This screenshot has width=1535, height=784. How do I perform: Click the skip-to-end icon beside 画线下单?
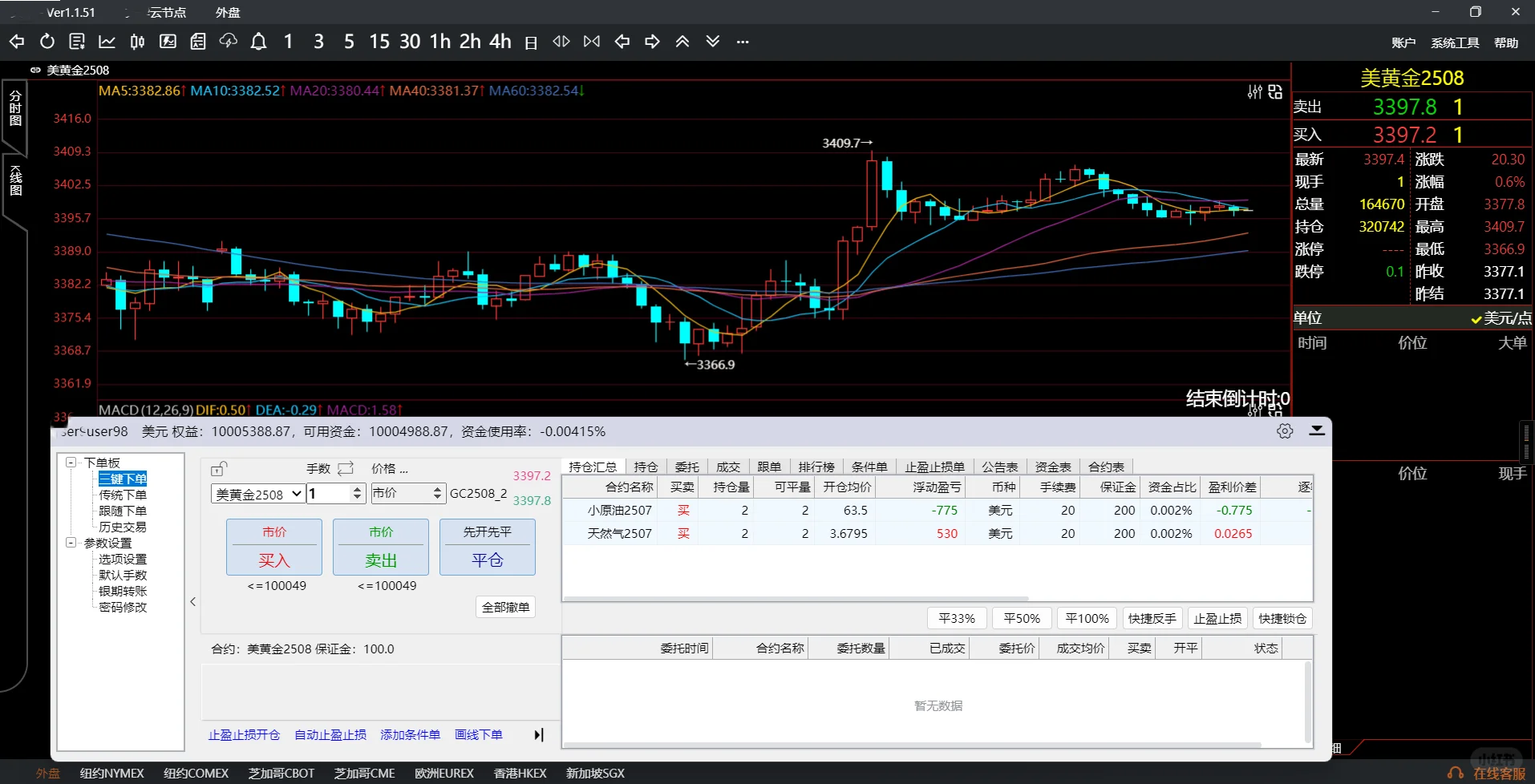click(539, 734)
